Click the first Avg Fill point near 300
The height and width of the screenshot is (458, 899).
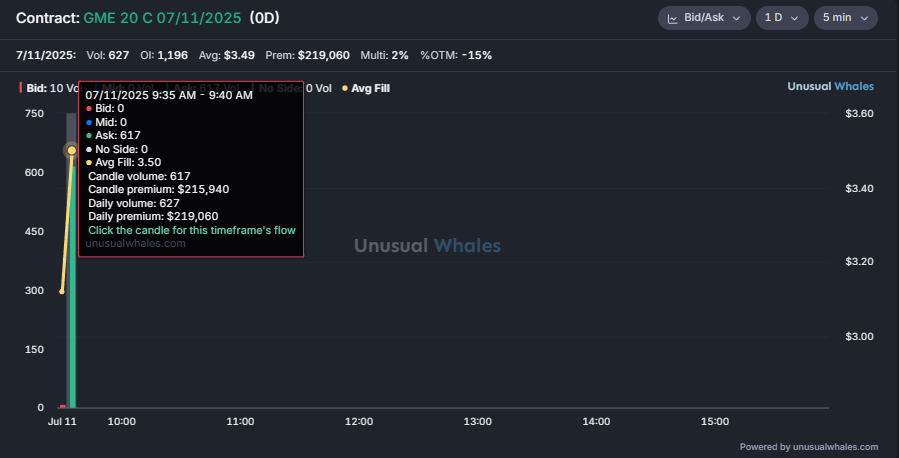coord(62,291)
